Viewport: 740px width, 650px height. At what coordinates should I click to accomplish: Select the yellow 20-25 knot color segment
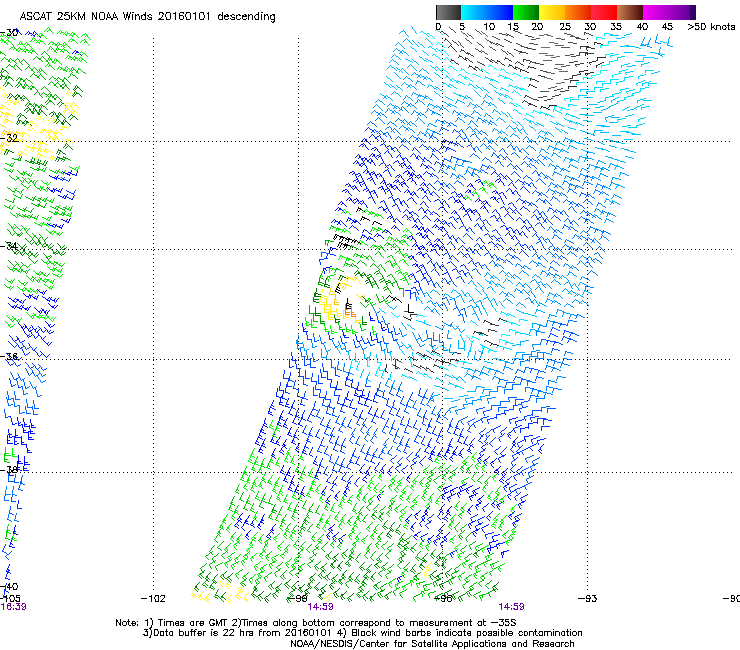[x=552, y=12]
